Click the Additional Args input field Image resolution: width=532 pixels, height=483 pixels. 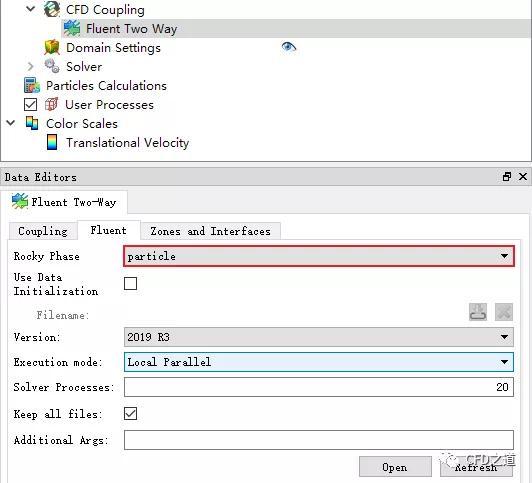coord(319,440)
